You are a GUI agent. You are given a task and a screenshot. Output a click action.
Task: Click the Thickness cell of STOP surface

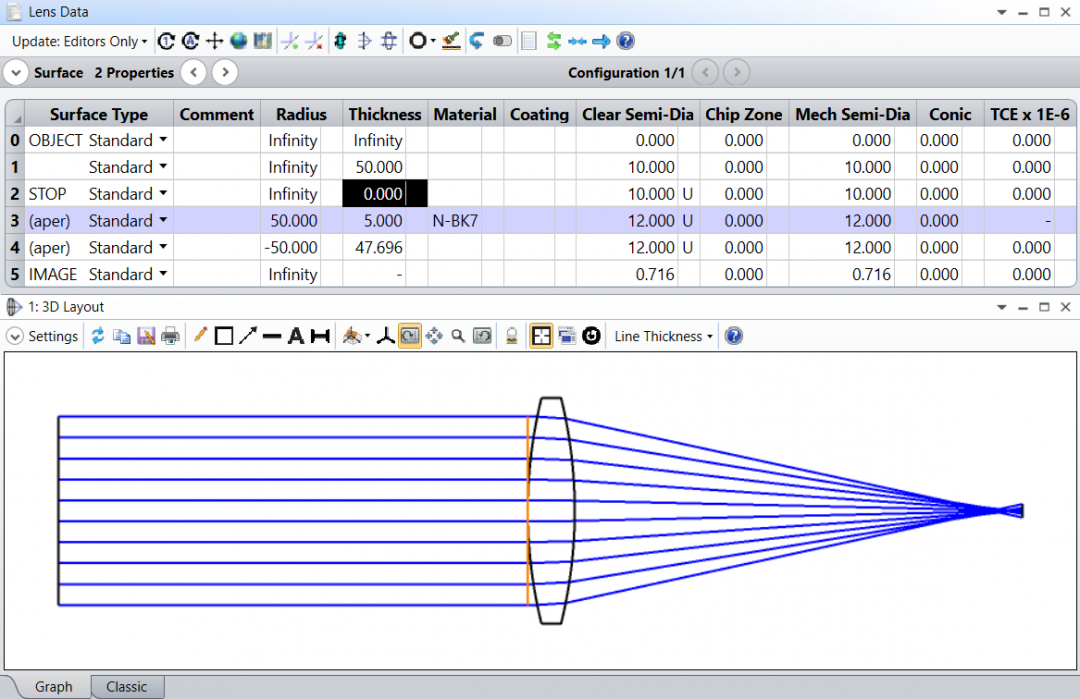click(385, 194)
